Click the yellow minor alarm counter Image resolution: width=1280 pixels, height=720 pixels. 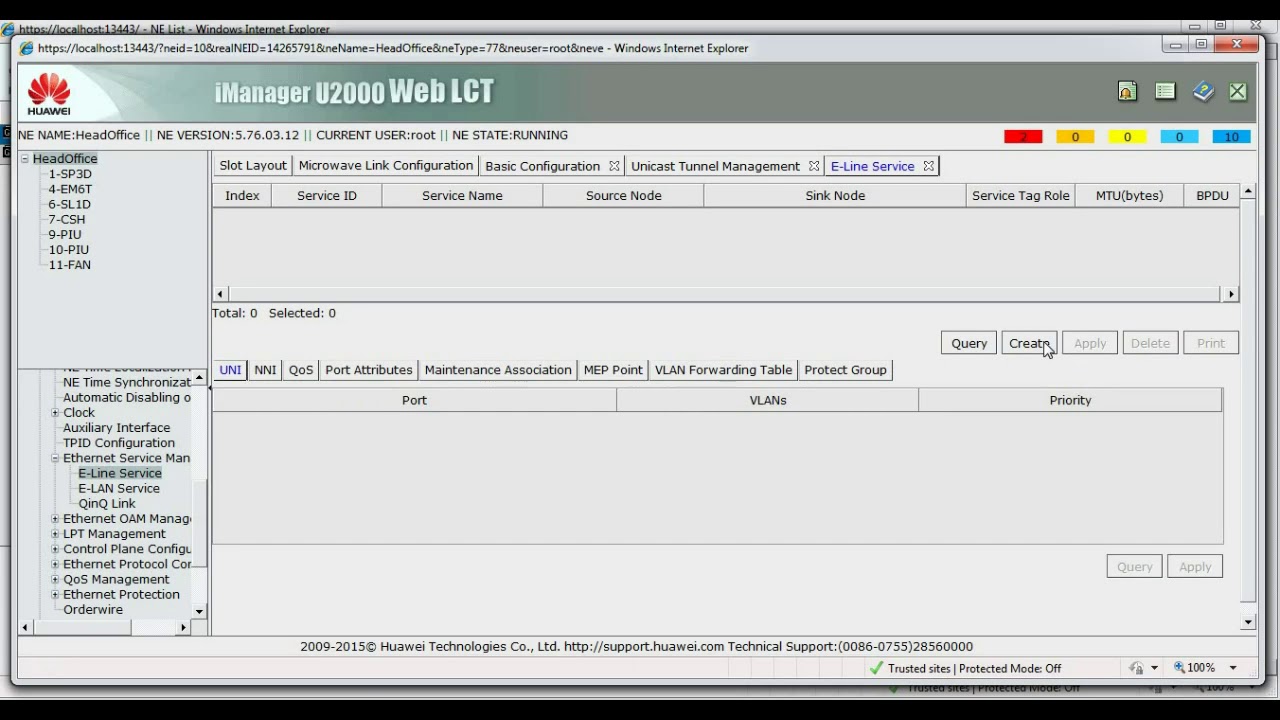(1127, 137)
